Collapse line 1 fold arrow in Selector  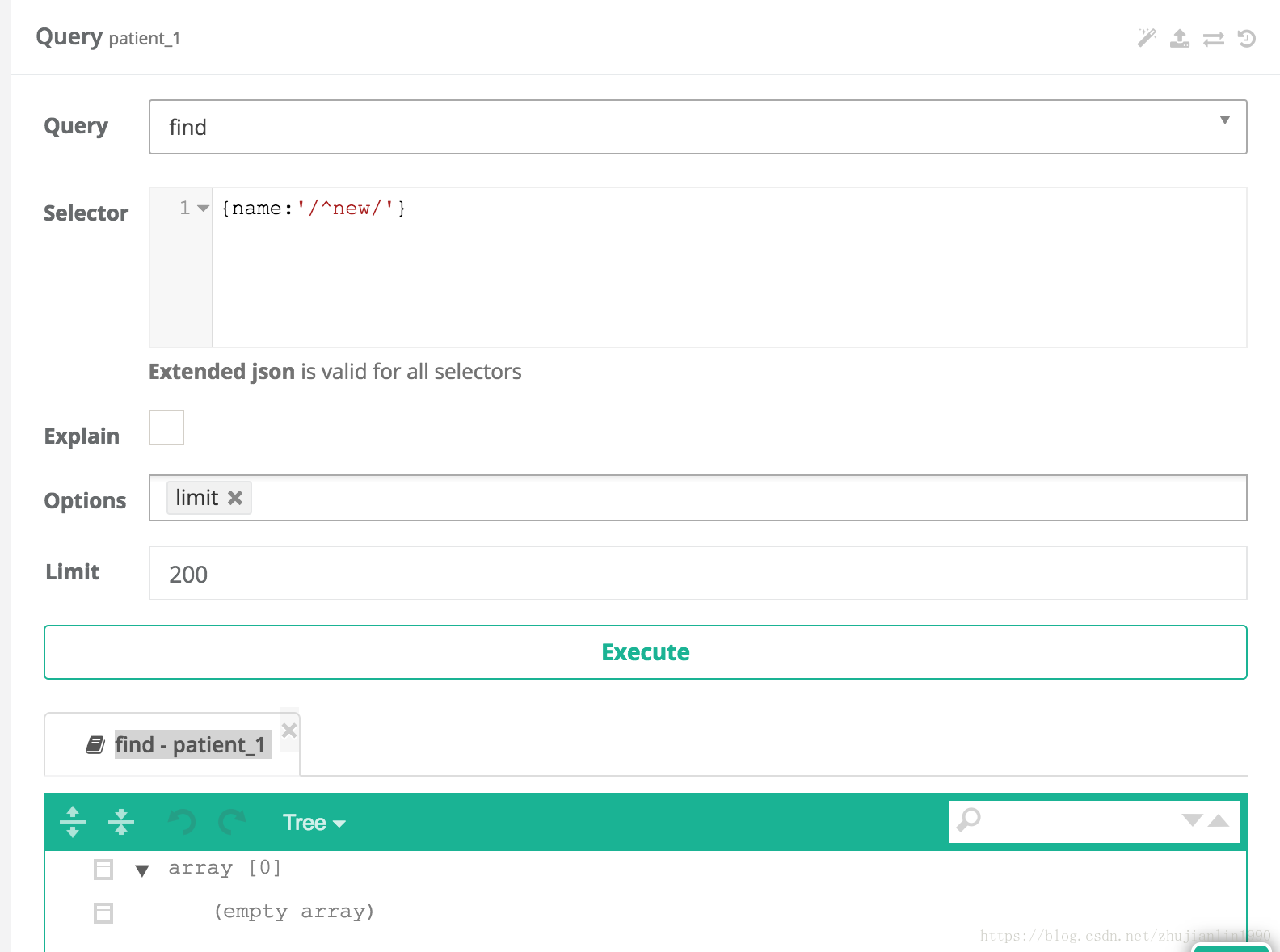click(204, 209)
